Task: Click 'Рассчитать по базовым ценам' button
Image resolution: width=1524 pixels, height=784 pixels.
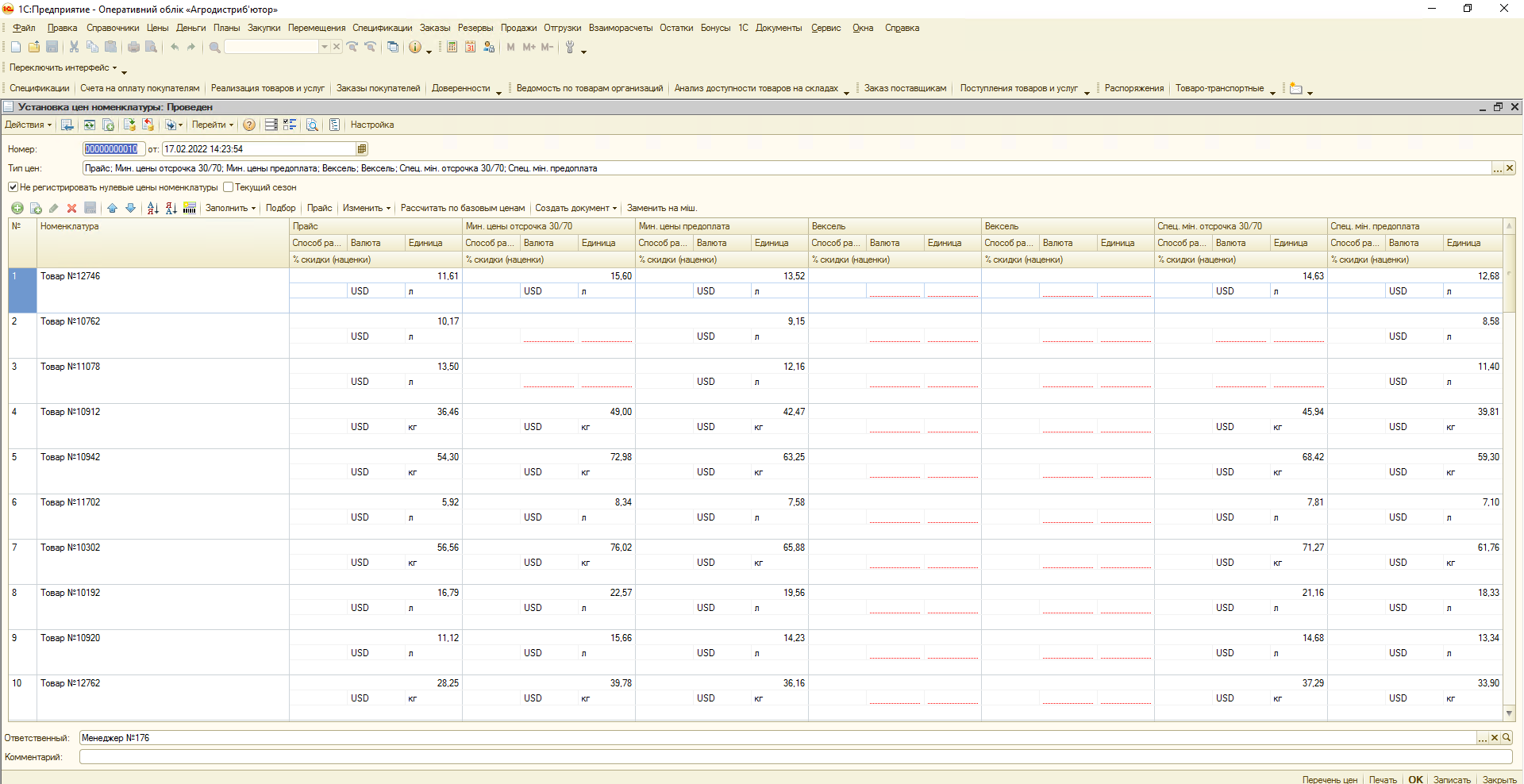Action: [x=462, y=208]
